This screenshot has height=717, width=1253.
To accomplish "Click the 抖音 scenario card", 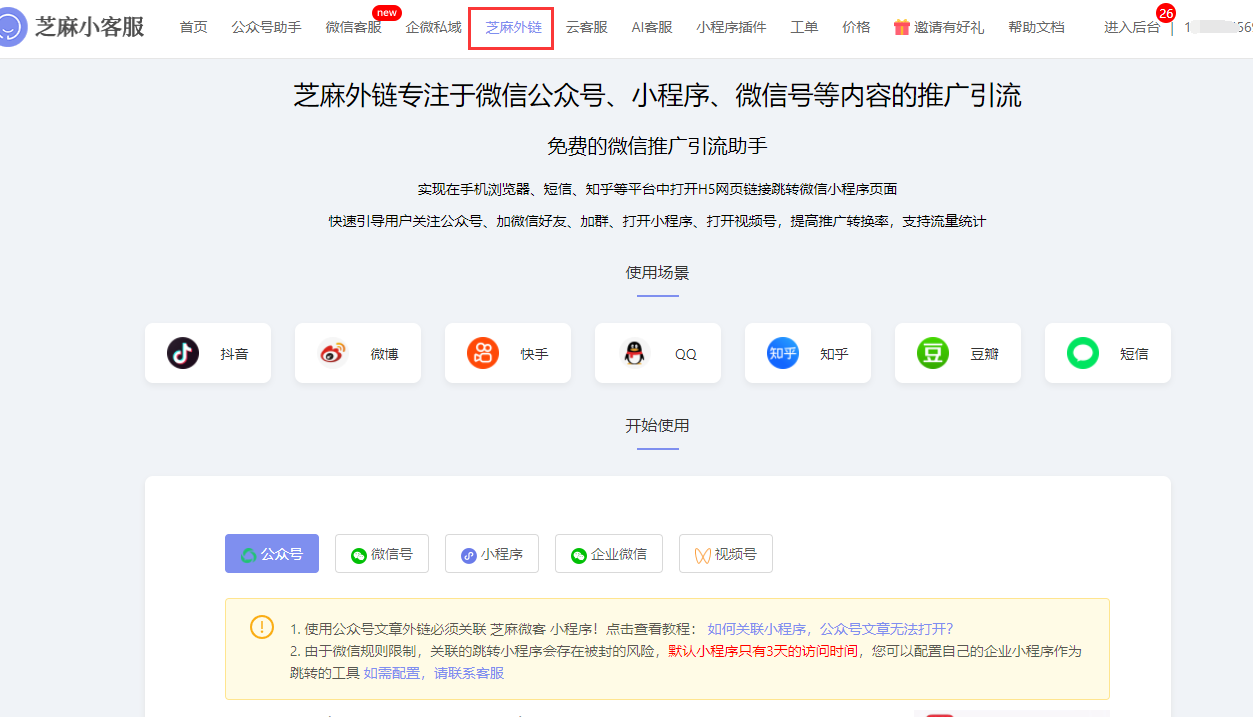I will [x=208, y=353].
